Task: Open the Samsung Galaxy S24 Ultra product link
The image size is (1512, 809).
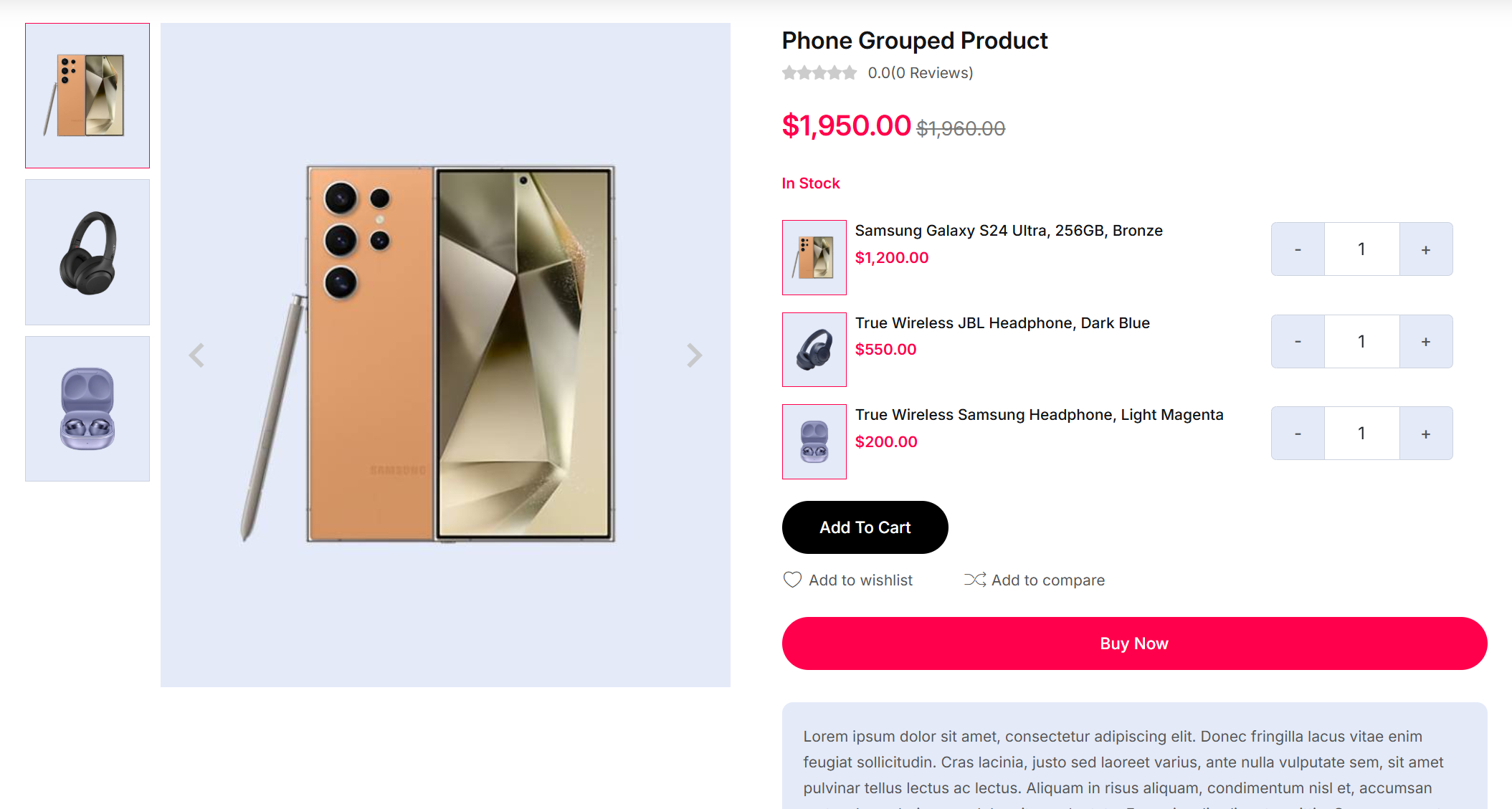Action: tap(1008, 231)
